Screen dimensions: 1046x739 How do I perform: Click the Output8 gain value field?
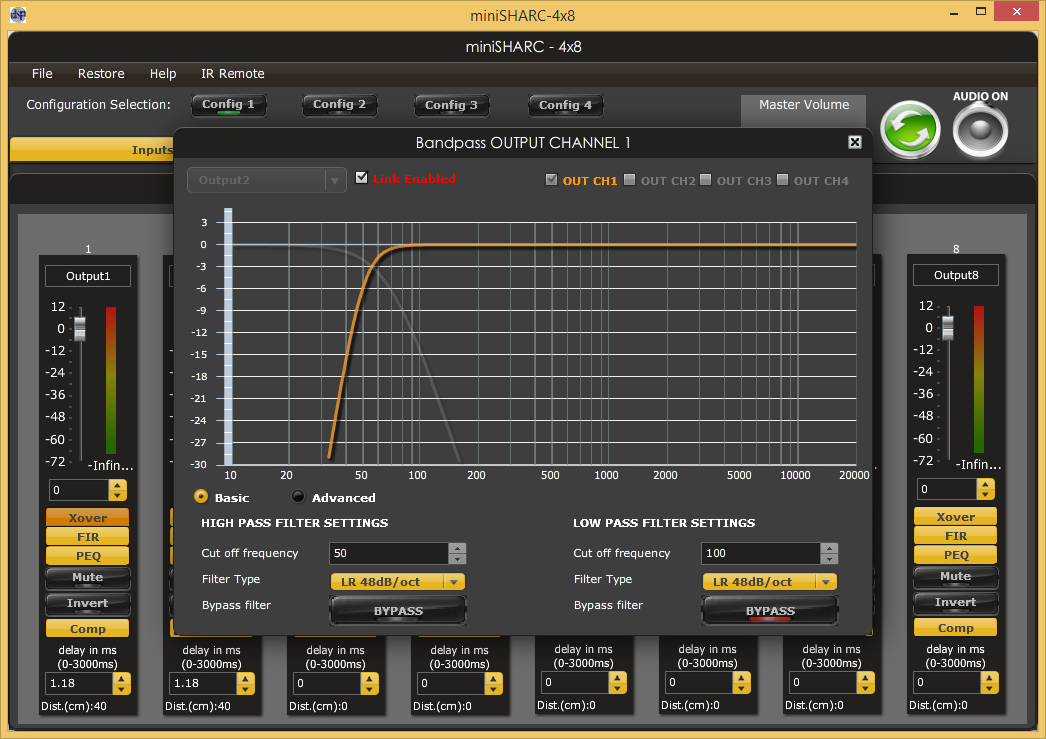947,489
